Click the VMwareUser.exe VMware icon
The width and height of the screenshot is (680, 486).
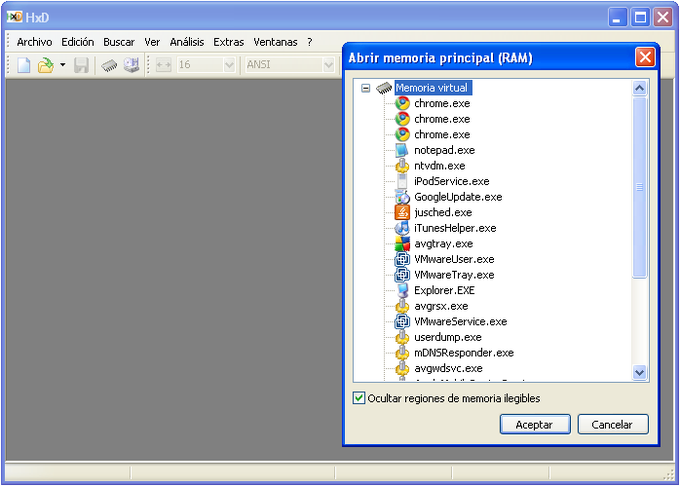402,259
